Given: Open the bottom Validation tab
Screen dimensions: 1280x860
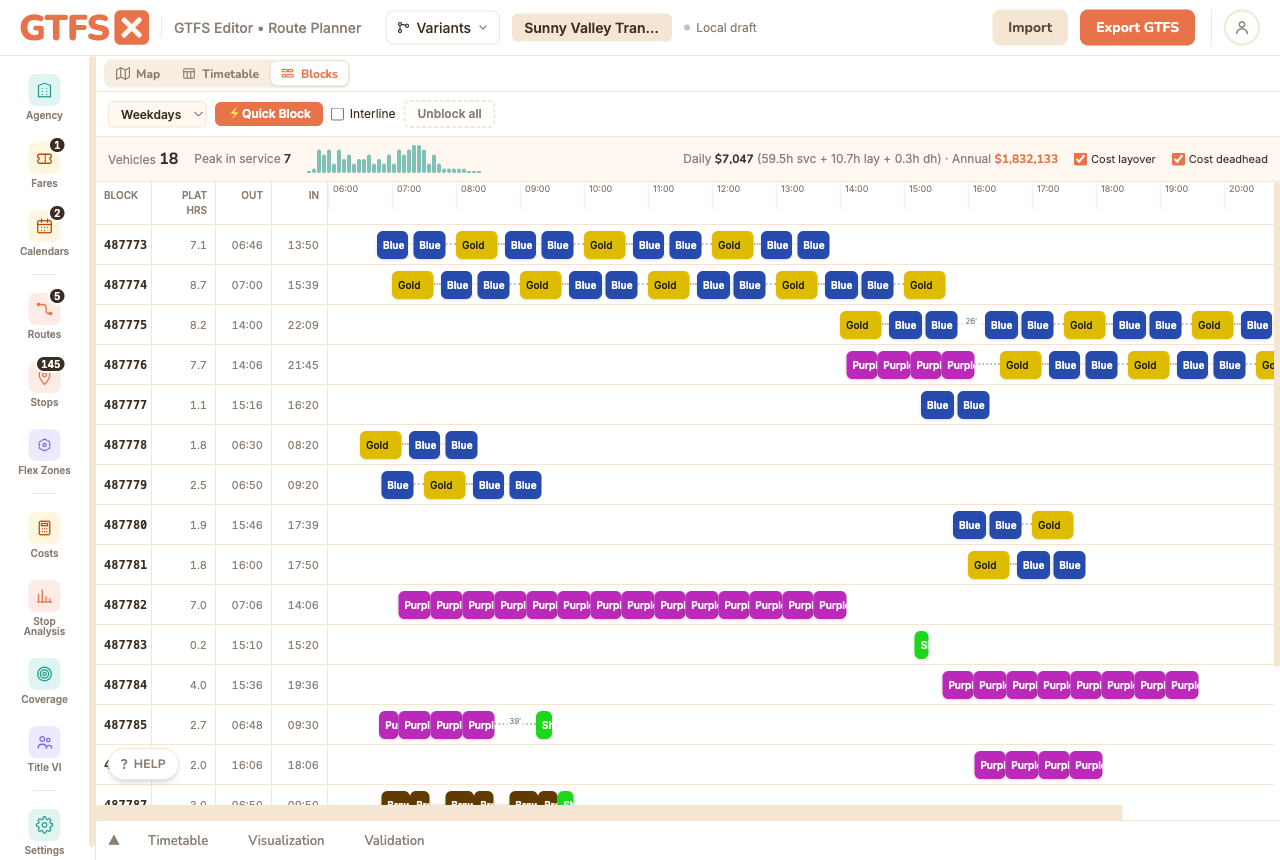Looking at the screenshot, I should [x=394, y=840].
